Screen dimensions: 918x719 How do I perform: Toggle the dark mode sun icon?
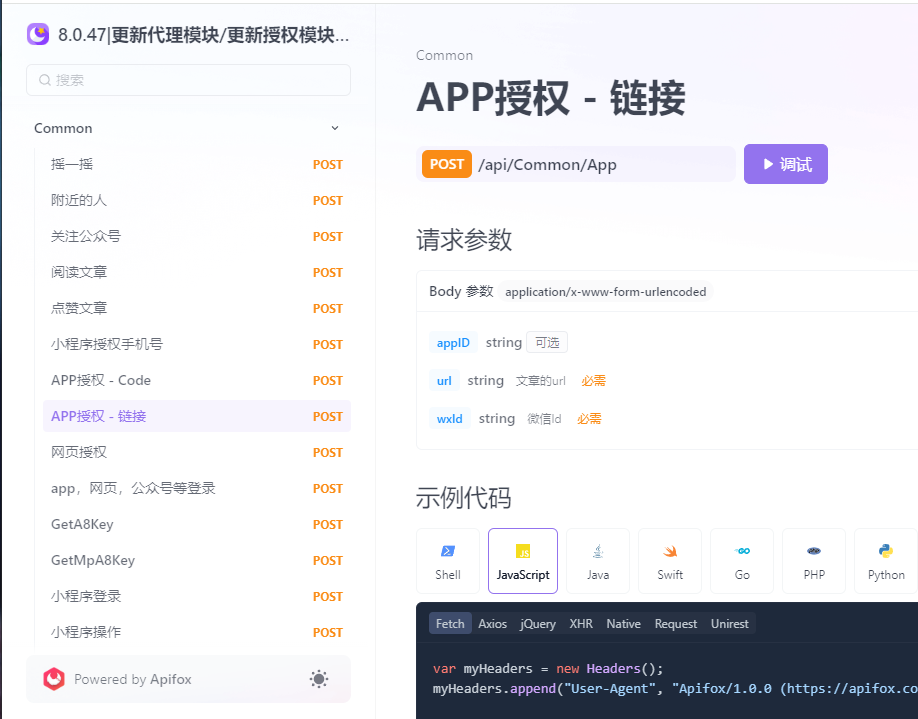(318, 678)
